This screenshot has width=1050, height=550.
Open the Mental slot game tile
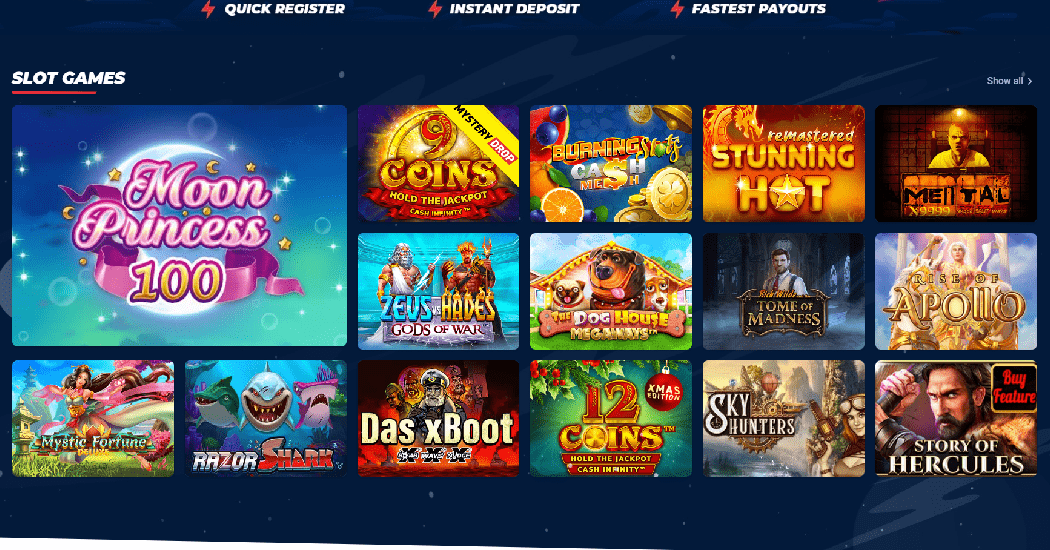956,163
